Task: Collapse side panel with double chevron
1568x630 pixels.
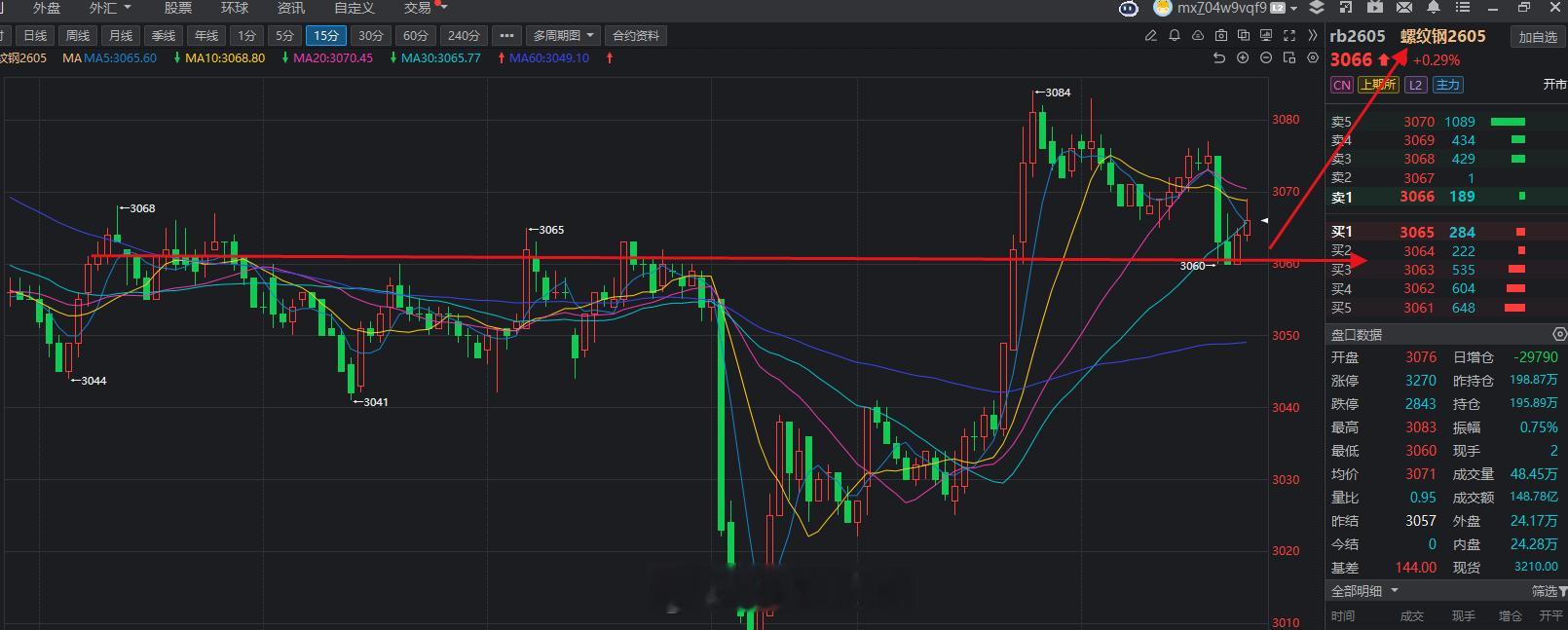Action: [1313, 35]
